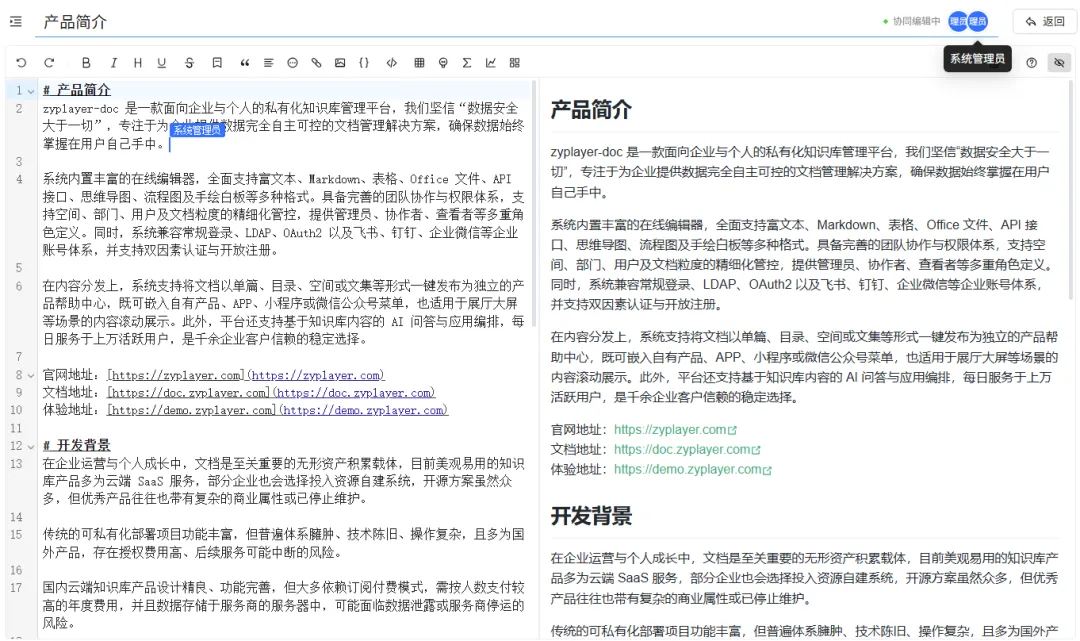The height and width of the screenshot is (641, 1080).
Task: Toggle preview pane with crossed-eye icon
Action: [x=1059, y=63]
